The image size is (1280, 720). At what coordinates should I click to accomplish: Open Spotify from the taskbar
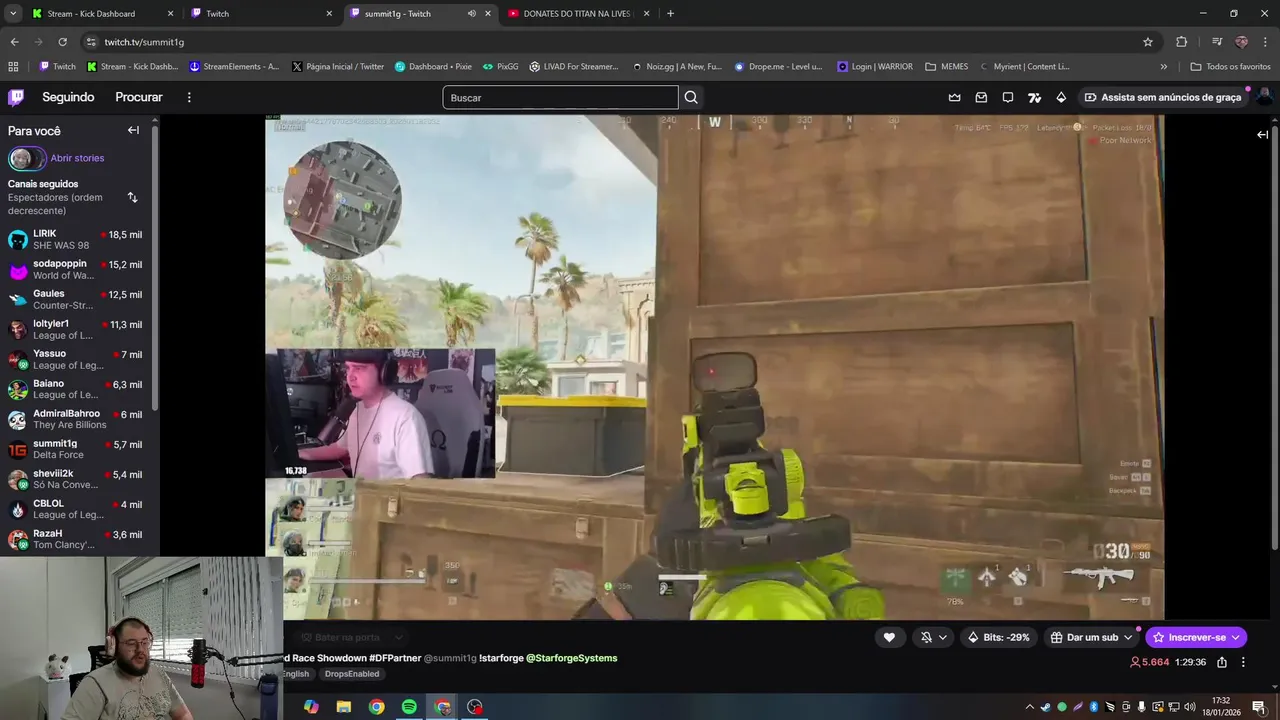[409, 707]
